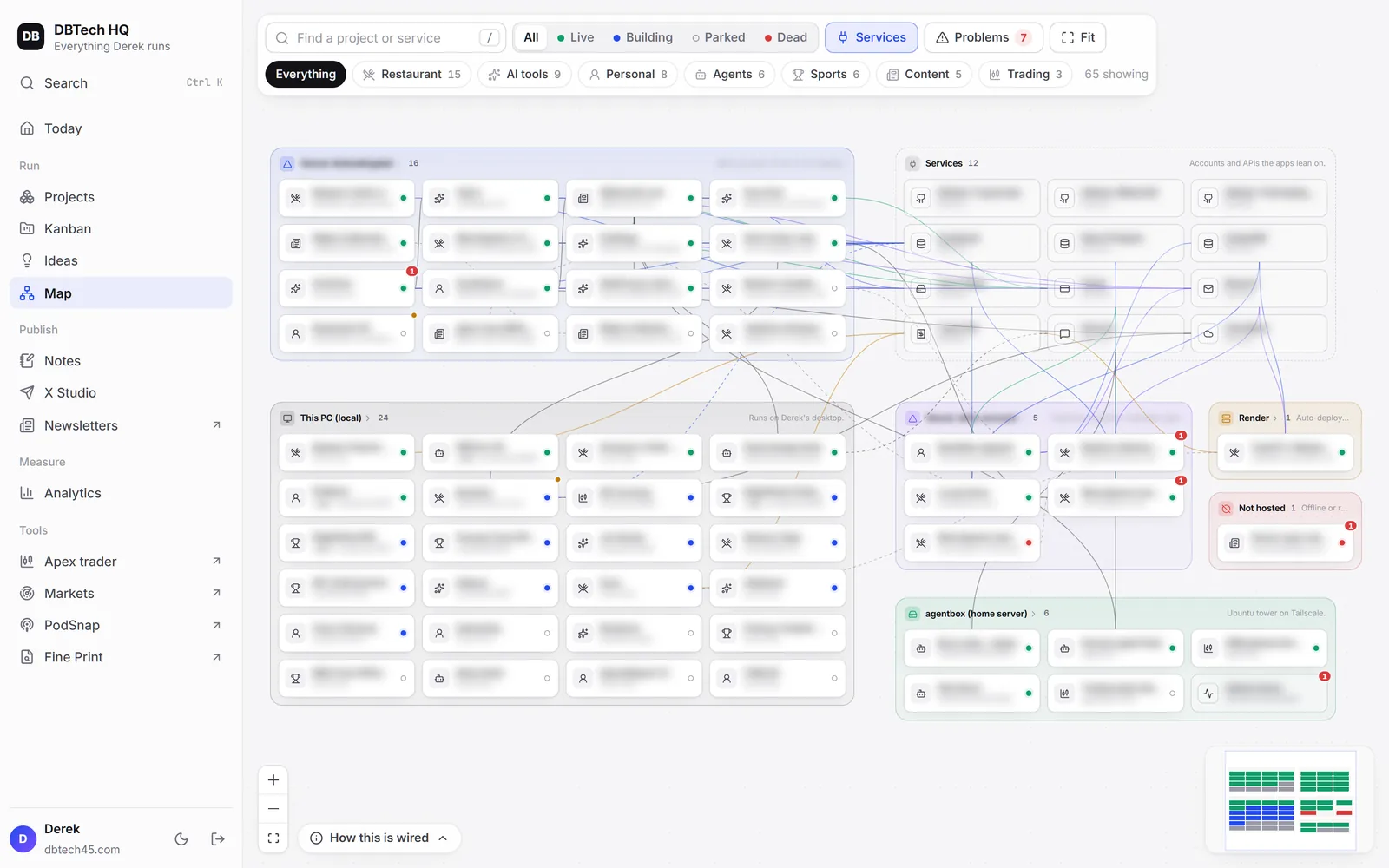The width and height of the screenshot is (1389, 868).
Task: Select the AI tools 9 category
Action: [524, 75]
